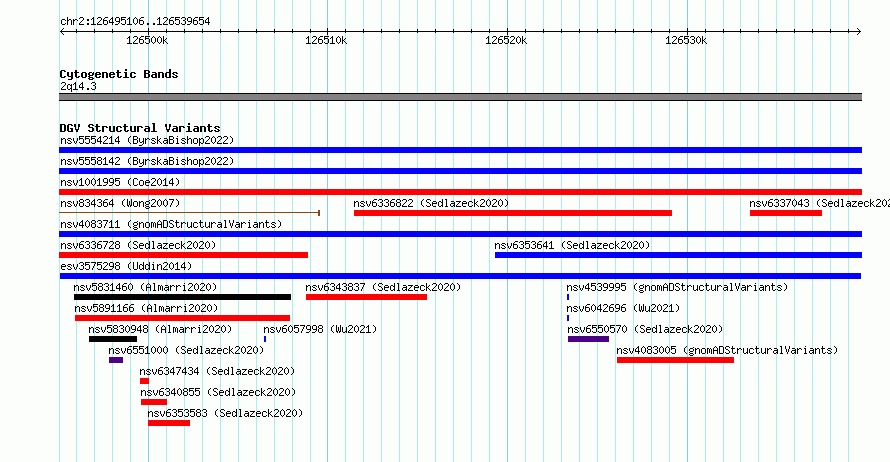Click the thin brown nsv834364 feature line
This screenshot has width=890, height=462.
point(190,213)
